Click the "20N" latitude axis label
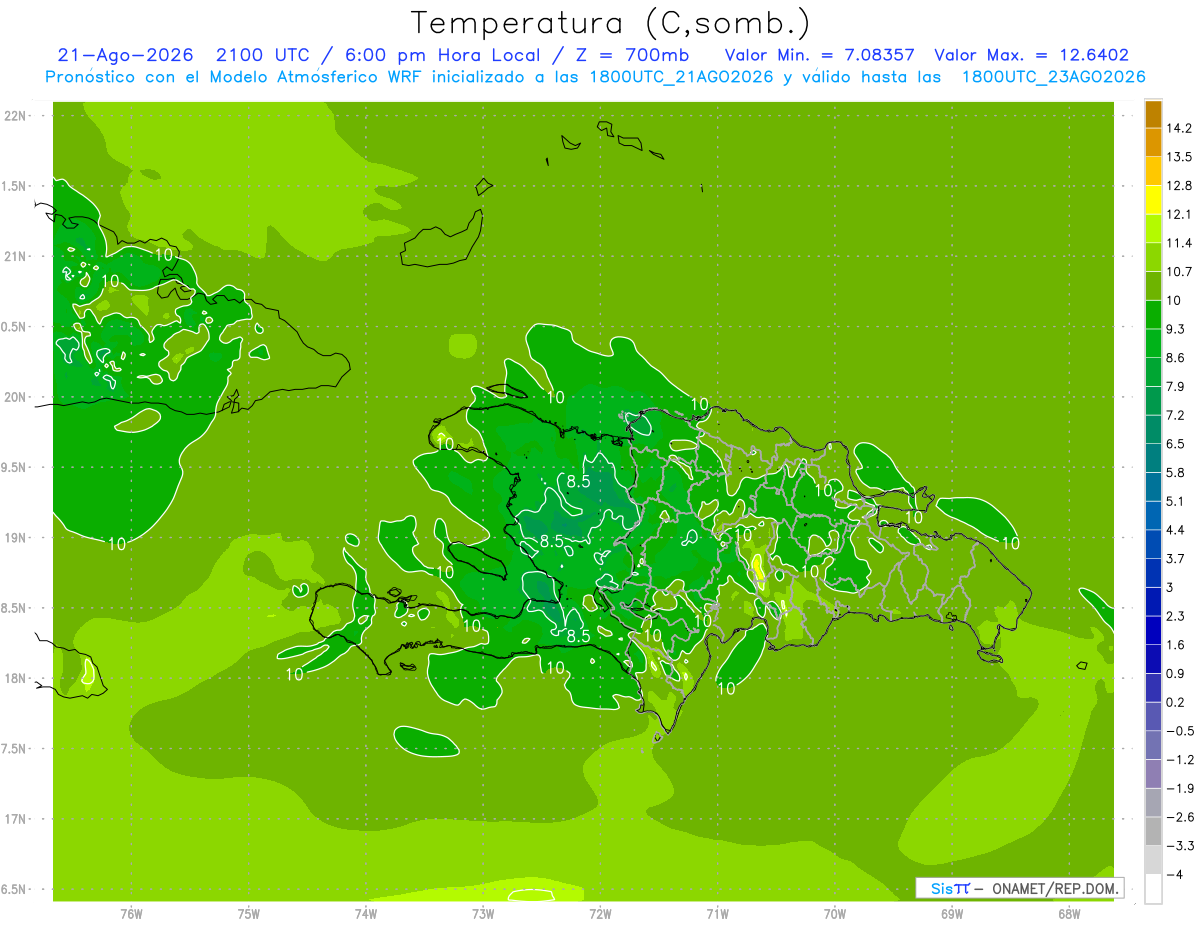This screenshot has height=927, width=1200. click(16, 397)
